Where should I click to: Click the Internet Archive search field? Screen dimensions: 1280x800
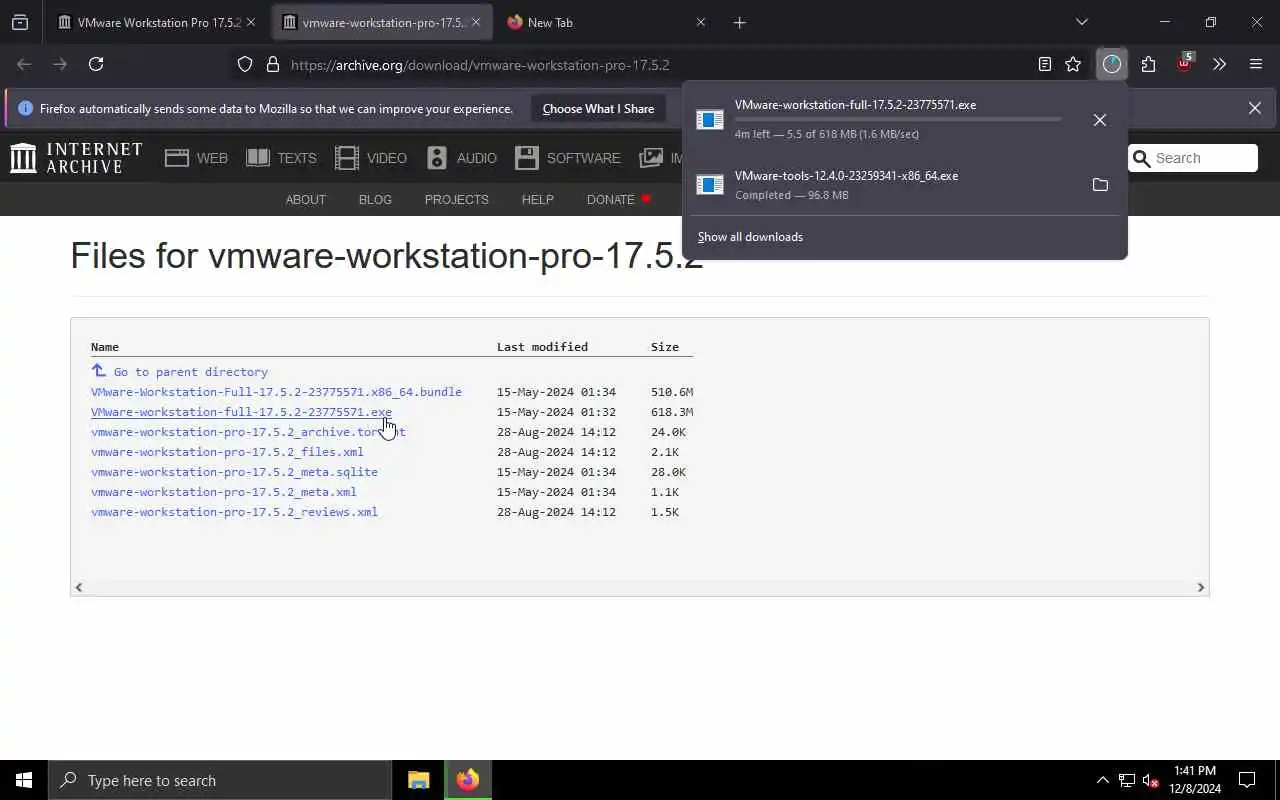pos(1193,158)
